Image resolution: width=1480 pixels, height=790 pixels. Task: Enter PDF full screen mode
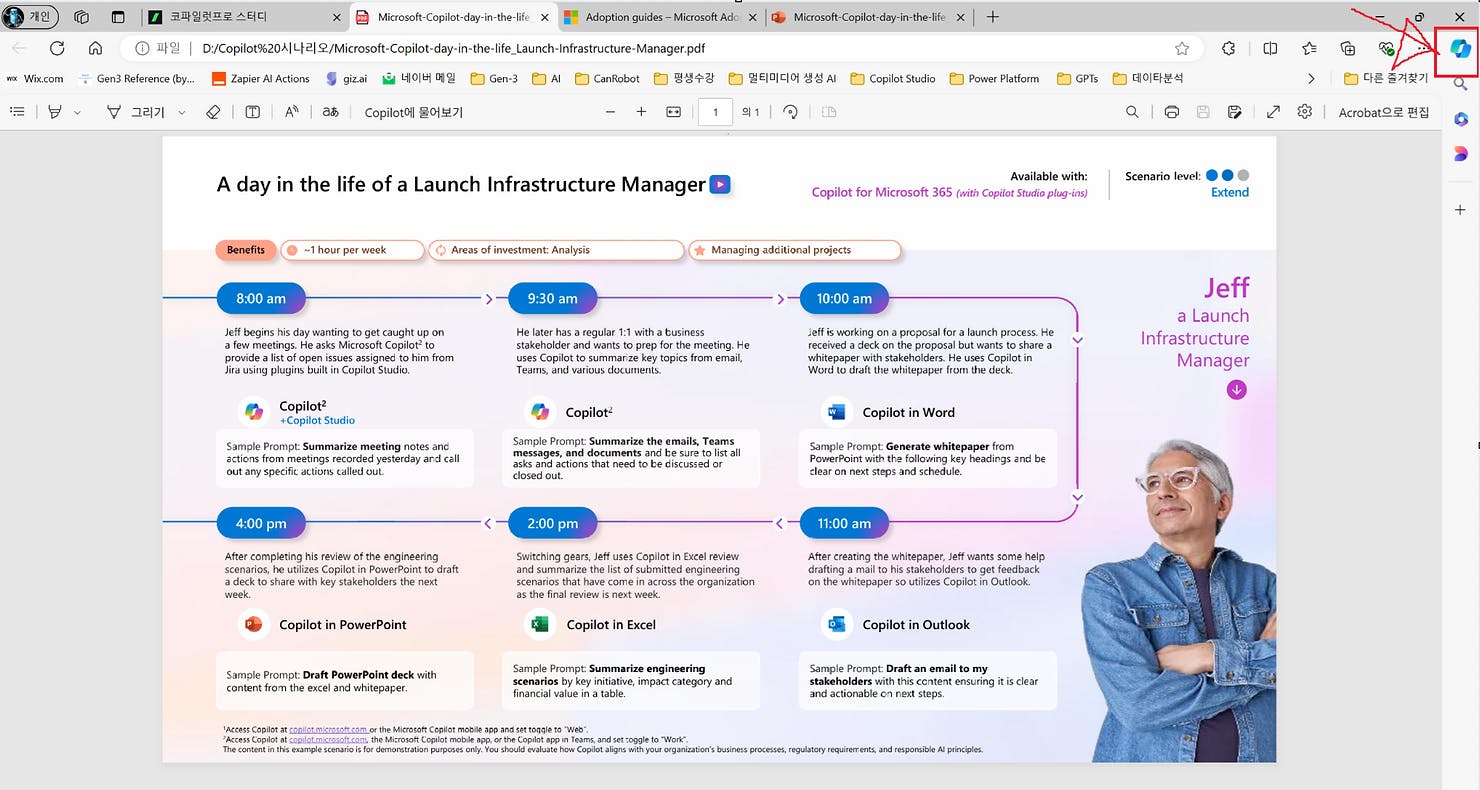click(x=1273, y=112)
